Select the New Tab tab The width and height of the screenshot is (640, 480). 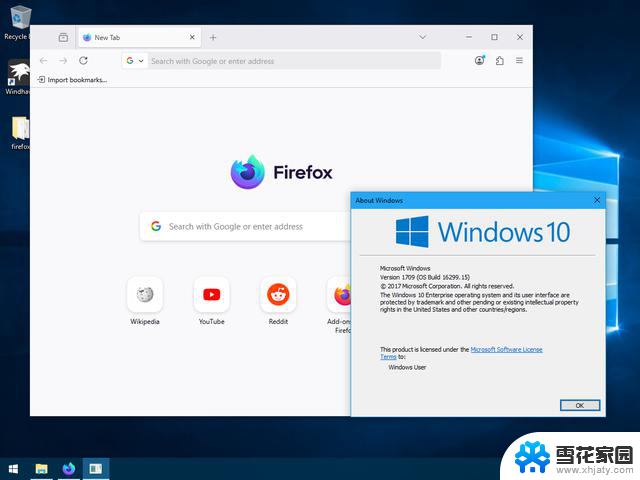(x=139, y=38)
